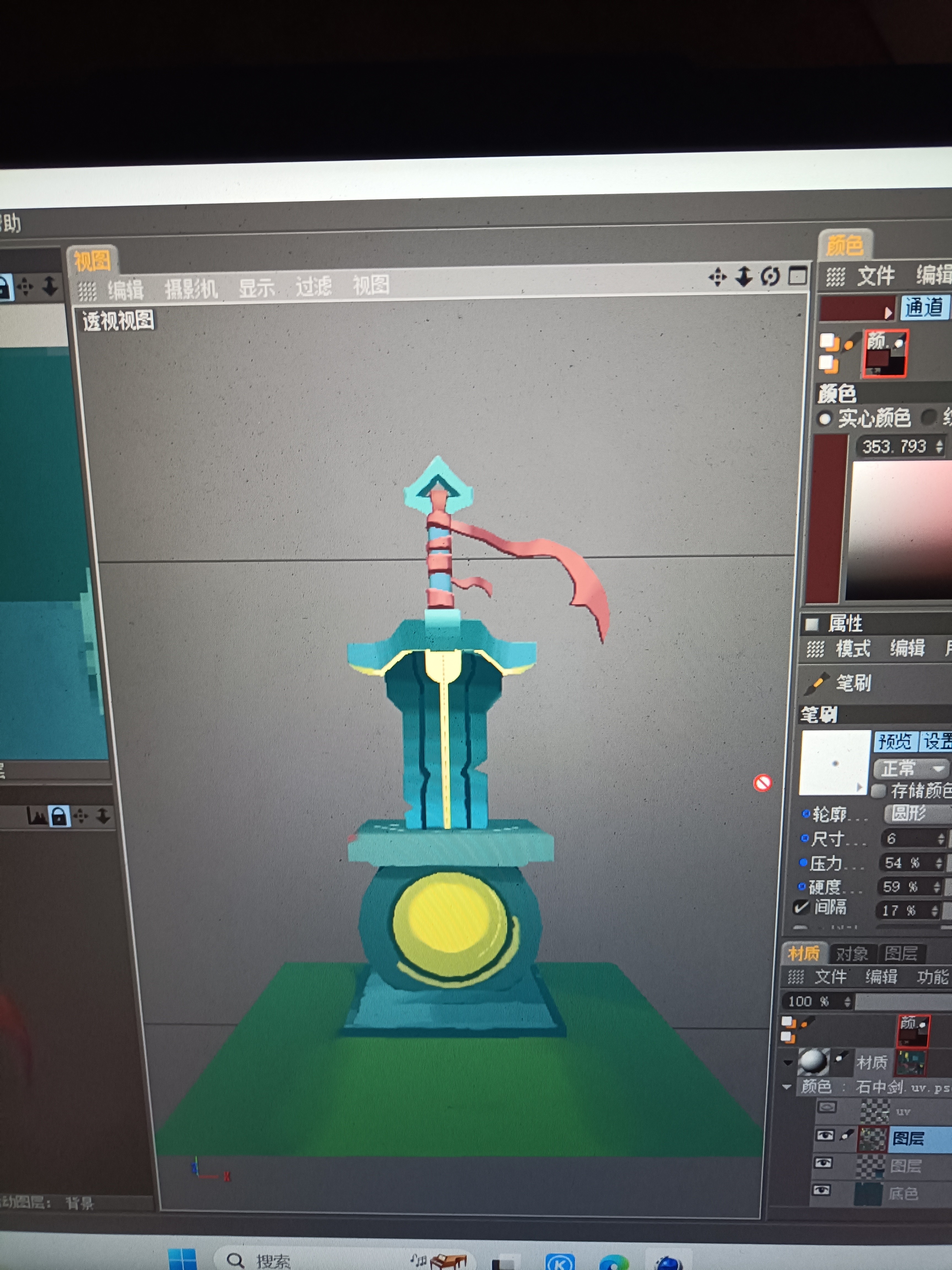Image resolution: width=952 pixels, height=1270 pixels.
Task: Click the viewport zoom camera arrow icon
Action: (744, 277)
